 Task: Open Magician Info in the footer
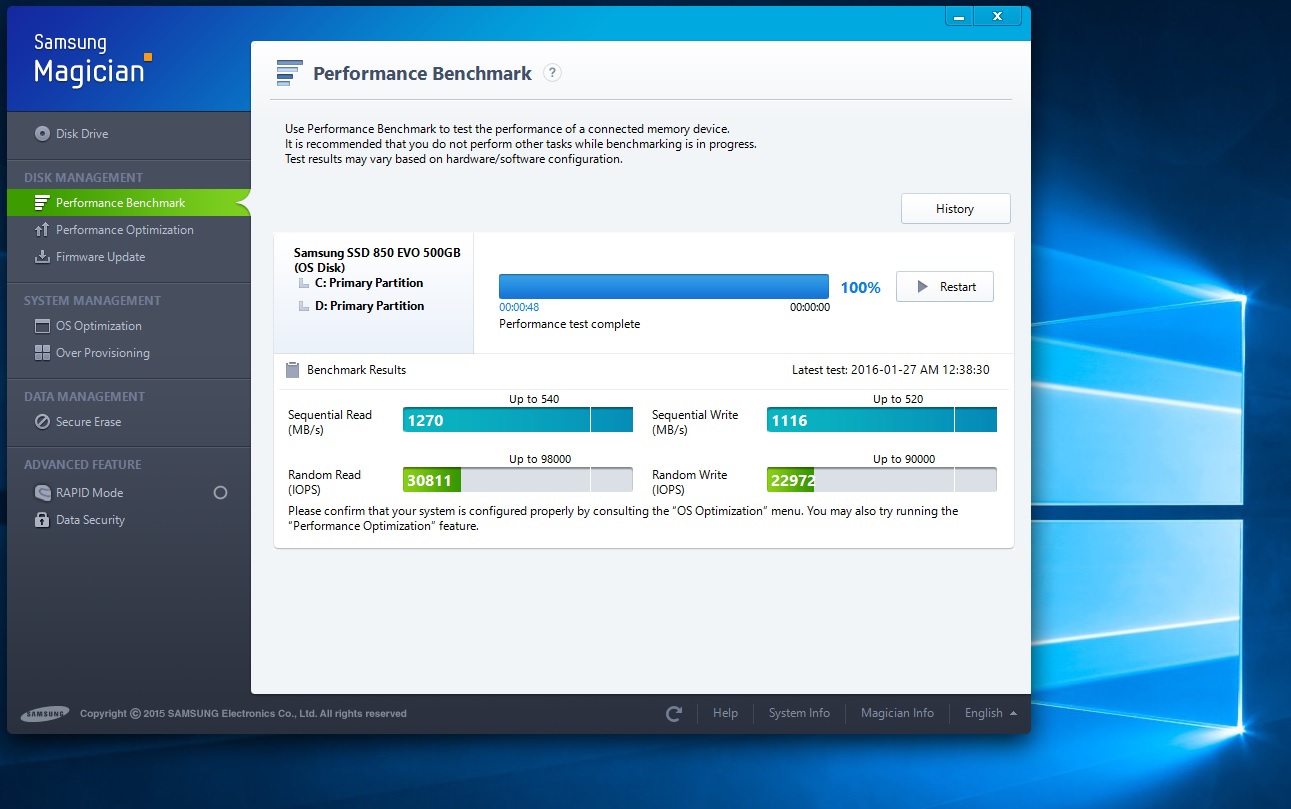[897, 713]
